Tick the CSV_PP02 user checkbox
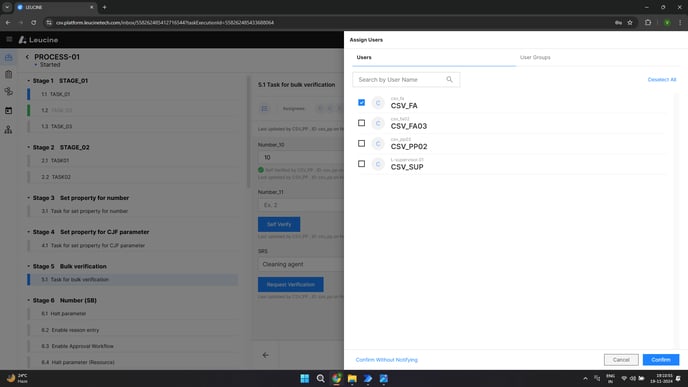688x387 pixels. (x=361, y=143)
